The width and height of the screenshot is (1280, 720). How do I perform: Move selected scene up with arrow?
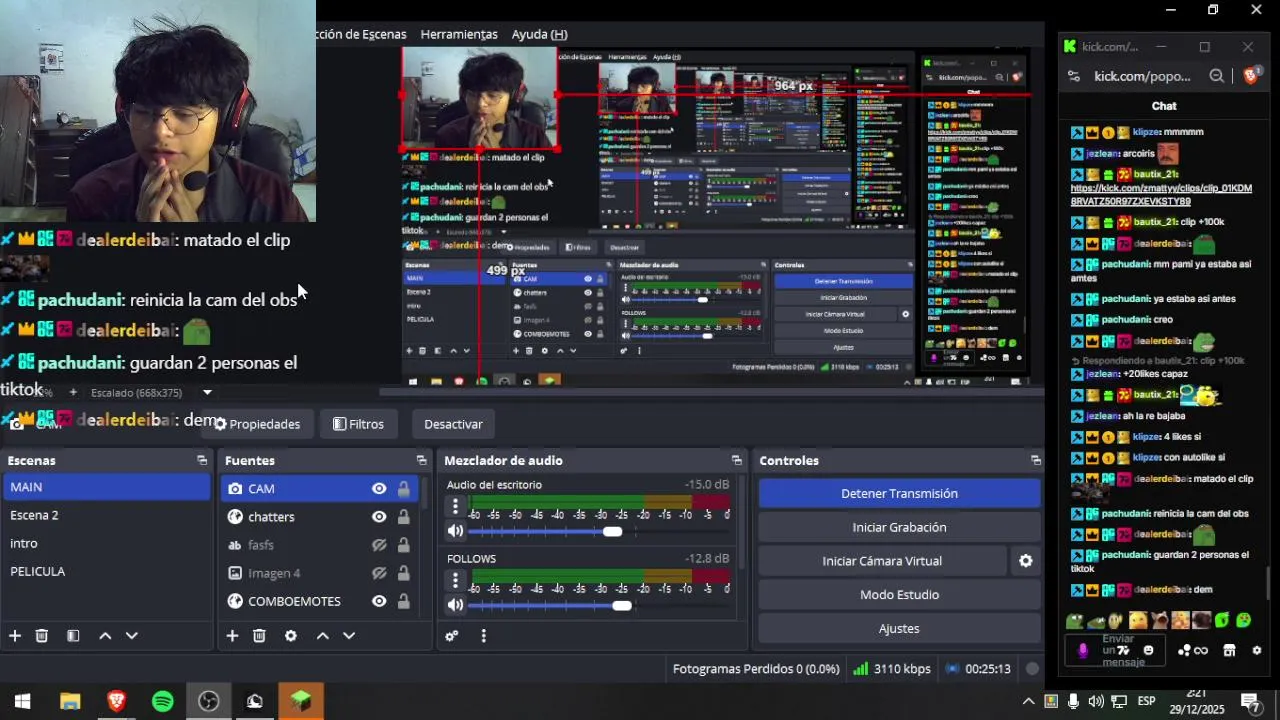(105, 636)
